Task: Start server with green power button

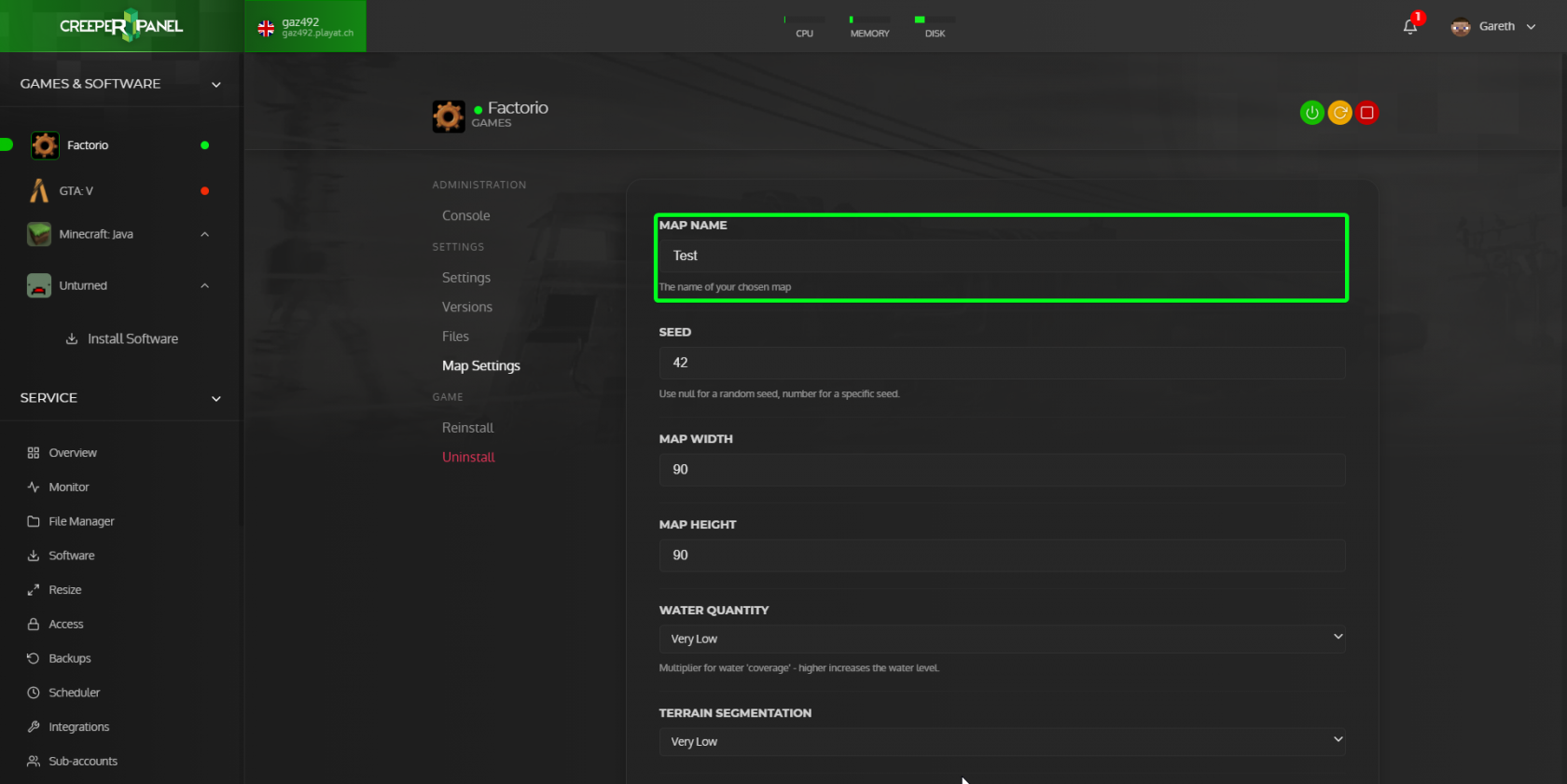Action: click(1312, 113)
